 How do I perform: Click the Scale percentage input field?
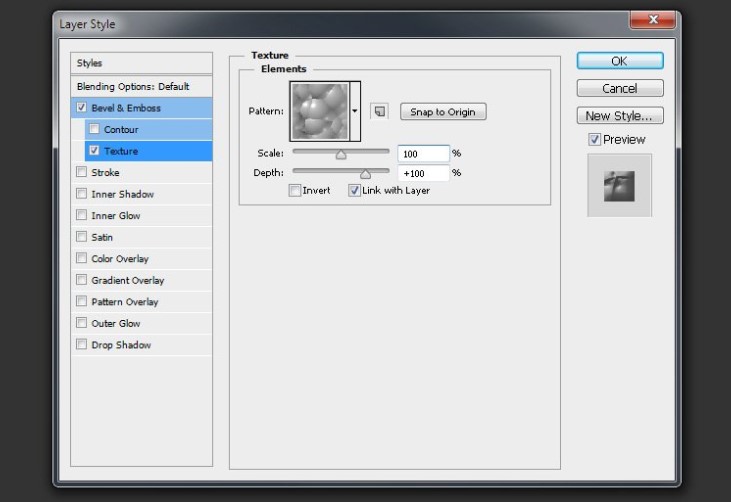point(423,154)
